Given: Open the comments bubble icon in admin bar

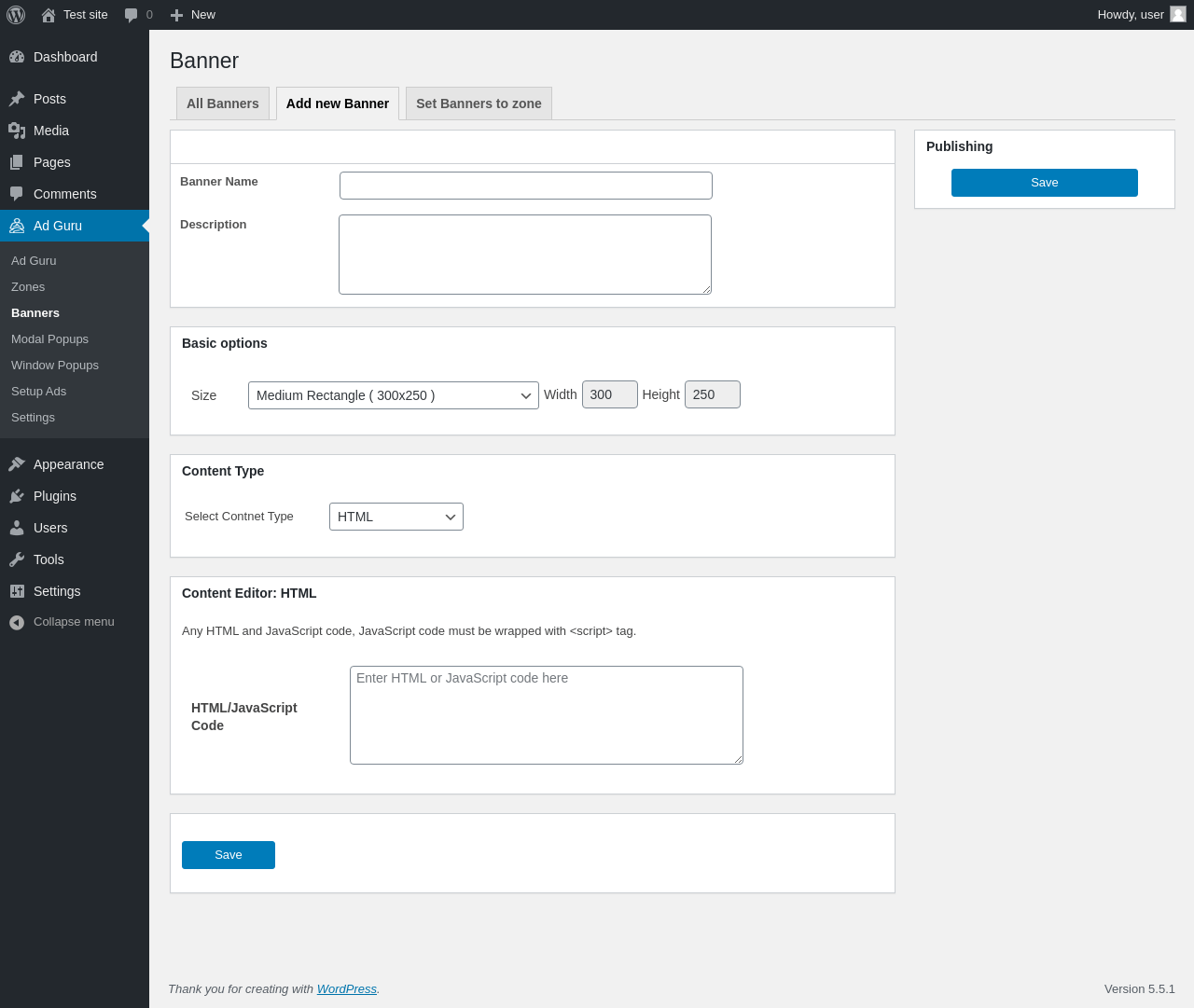Looking at the screenshot, I should point(132,15).
